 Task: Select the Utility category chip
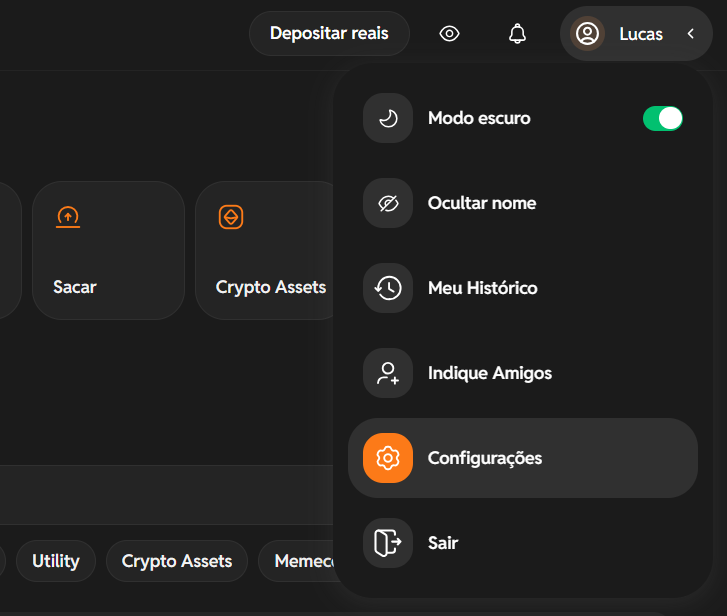[x=56, y=561]
